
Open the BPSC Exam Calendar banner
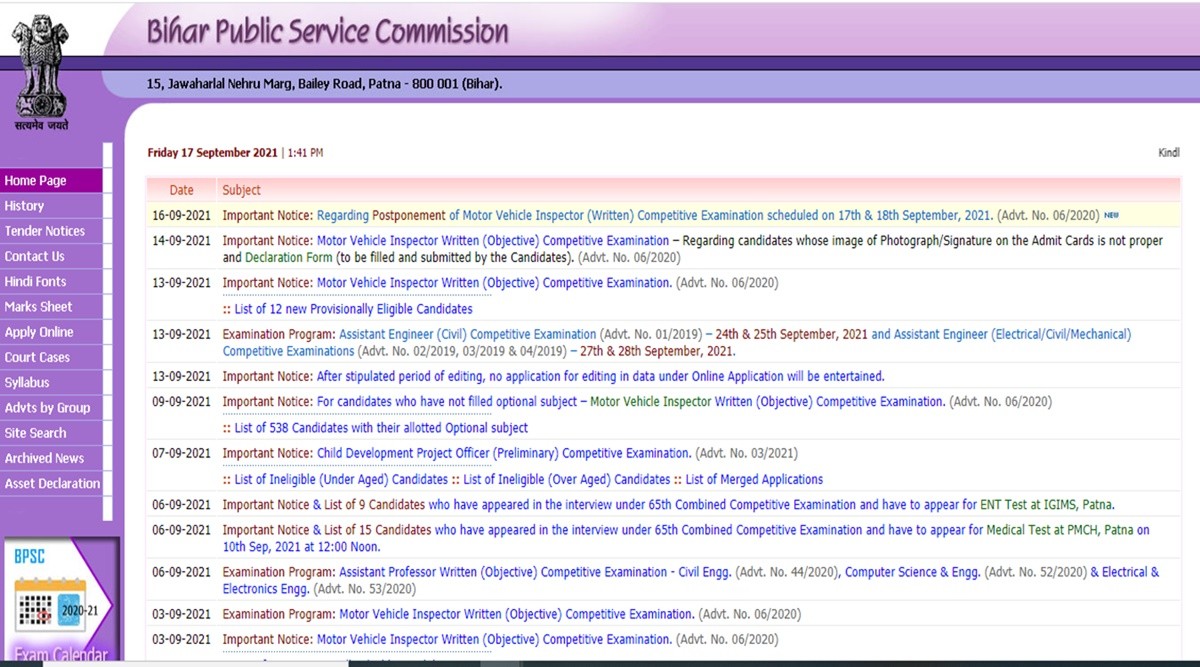coord(60,602)
